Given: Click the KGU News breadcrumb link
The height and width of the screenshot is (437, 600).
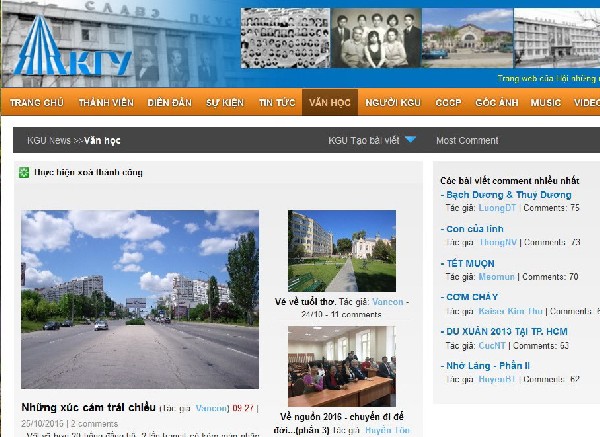Looking at the screenshot, I should click(49, 140).
